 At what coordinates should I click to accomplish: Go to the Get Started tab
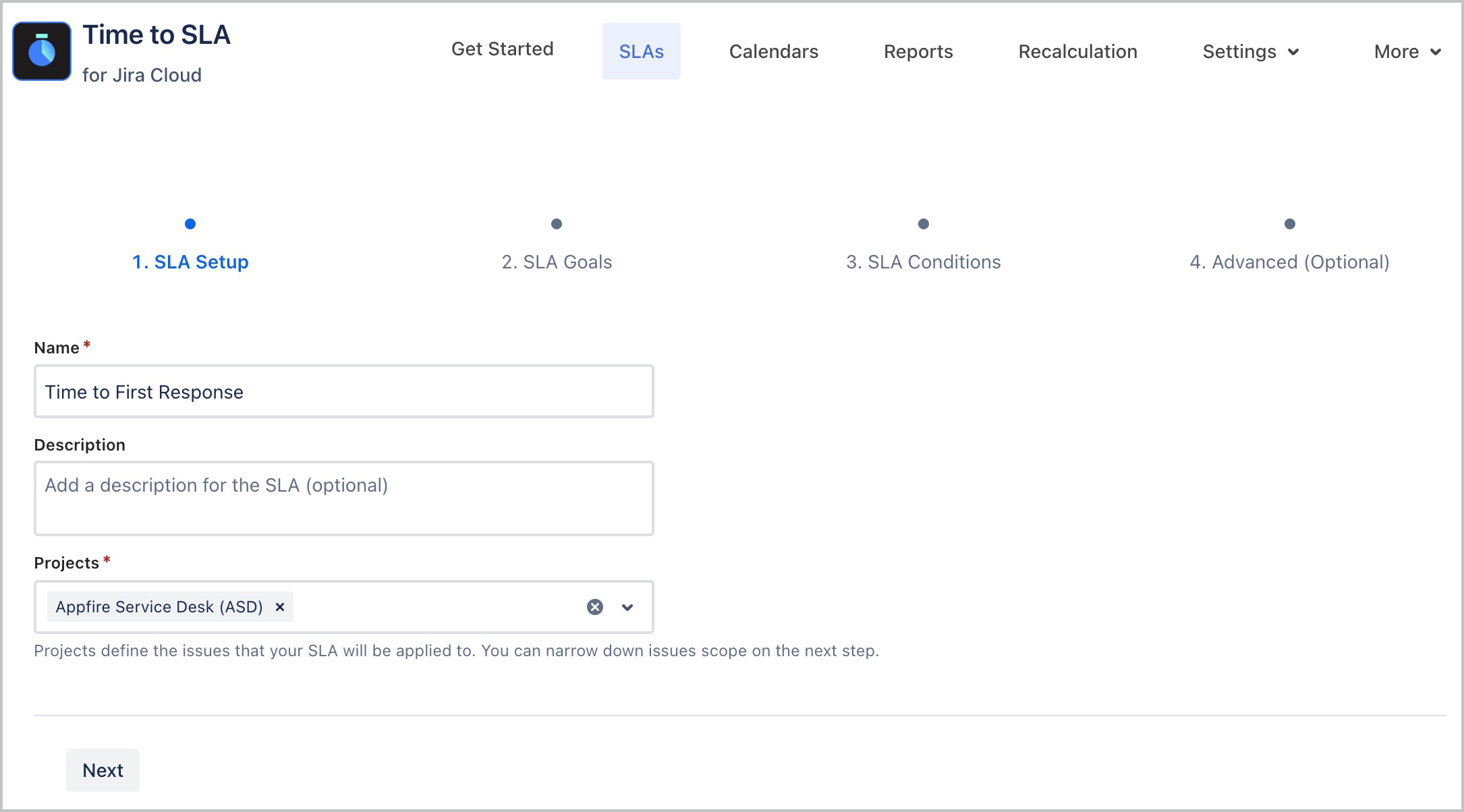(502, 49)
